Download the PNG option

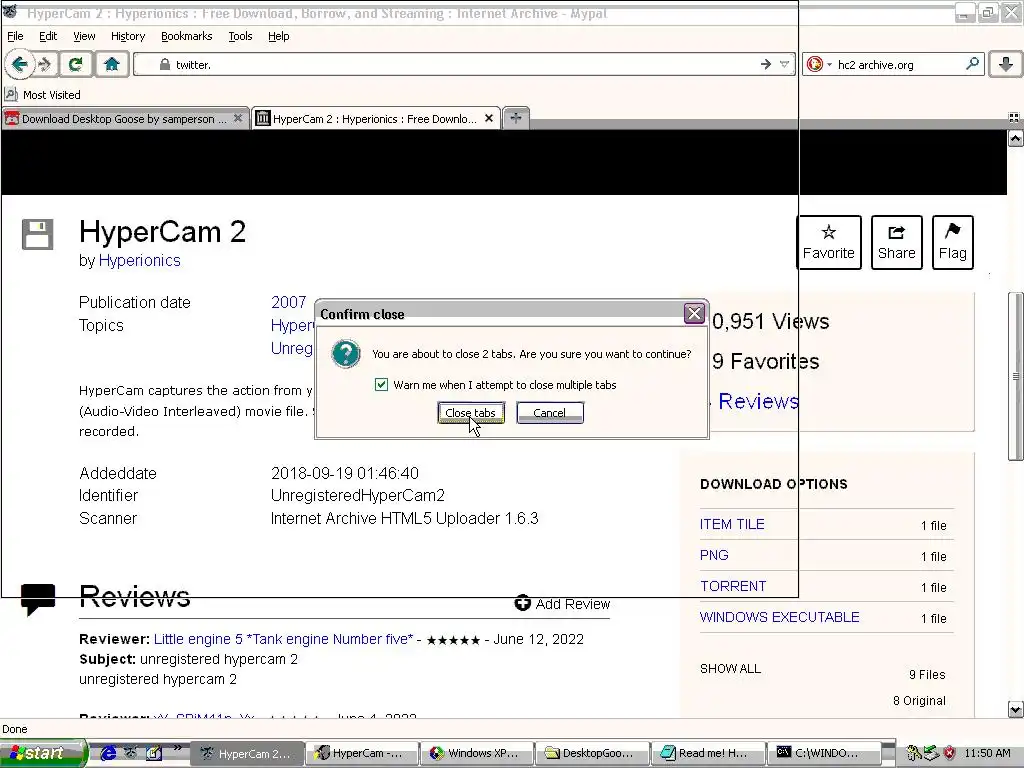pos(714,555)
